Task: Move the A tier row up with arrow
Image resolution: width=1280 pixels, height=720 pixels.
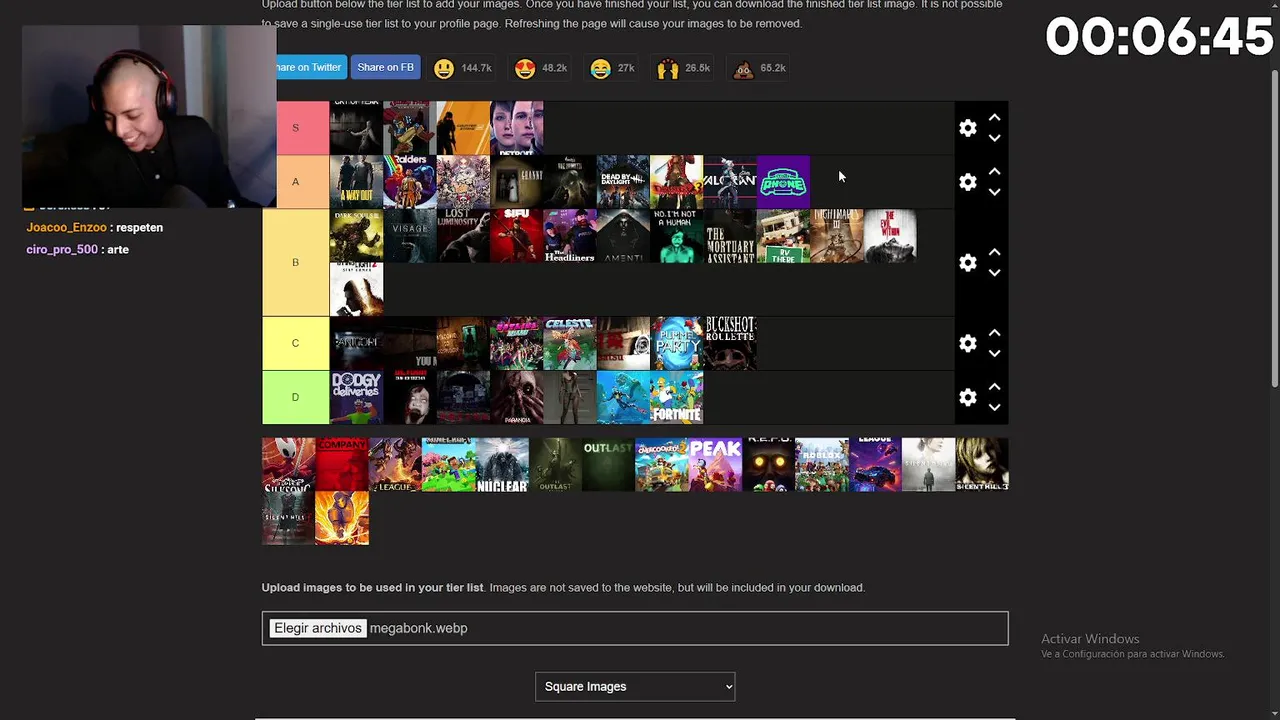Action: [994, 172]
